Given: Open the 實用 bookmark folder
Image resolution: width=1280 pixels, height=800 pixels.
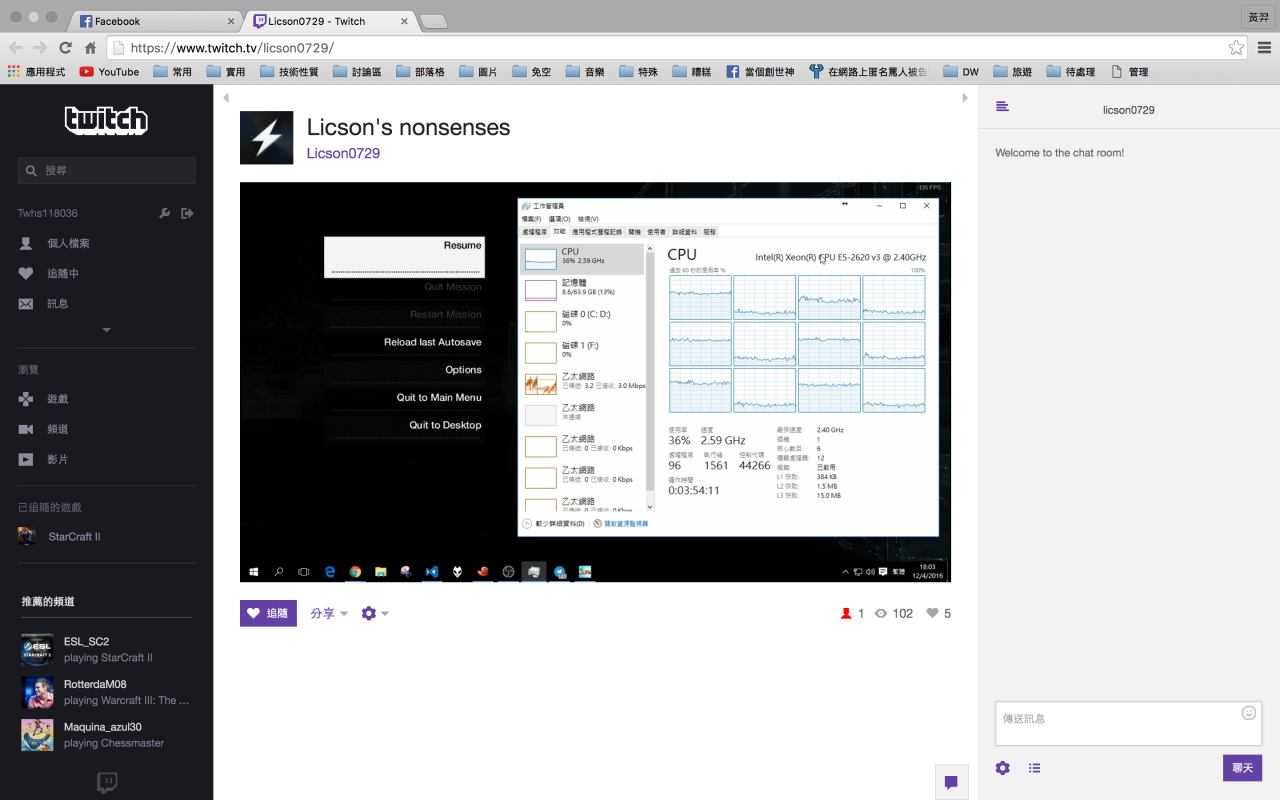Looking at the screenshot, I should coord(225,72).
